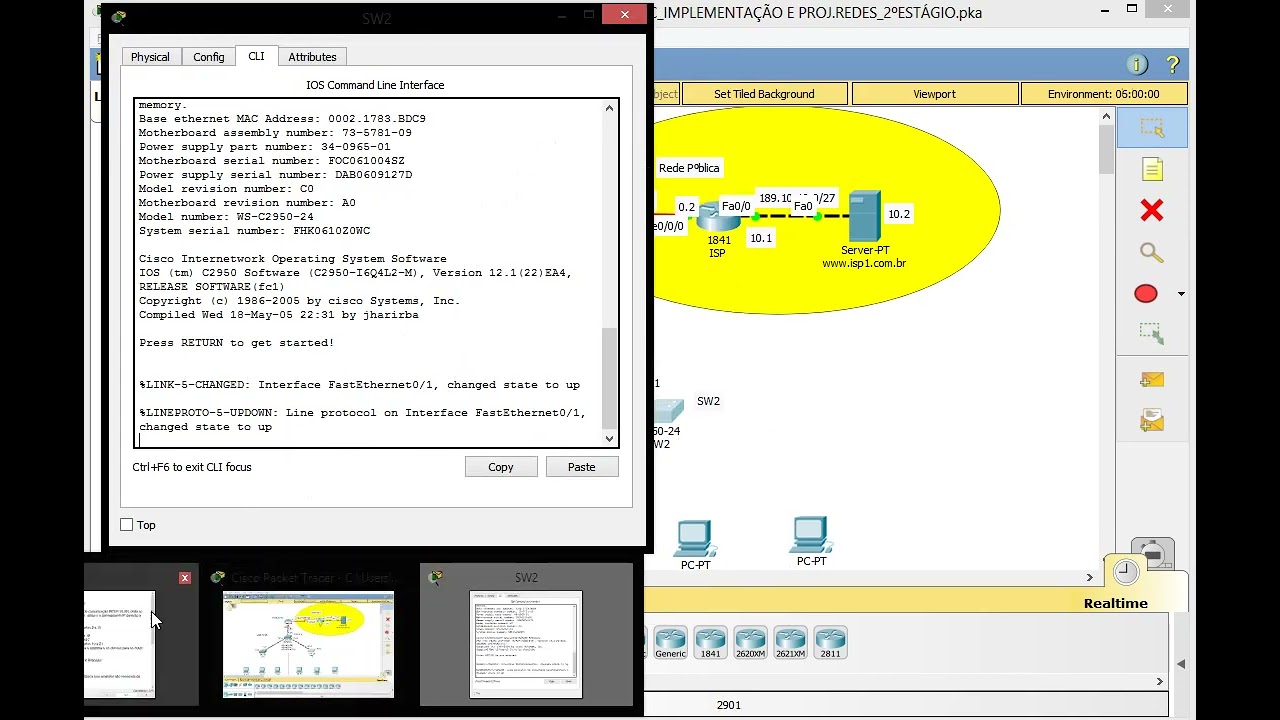Select the red ellipse drawing tool
Viewport: 1280px width, 720px height.
point(1146,294)
